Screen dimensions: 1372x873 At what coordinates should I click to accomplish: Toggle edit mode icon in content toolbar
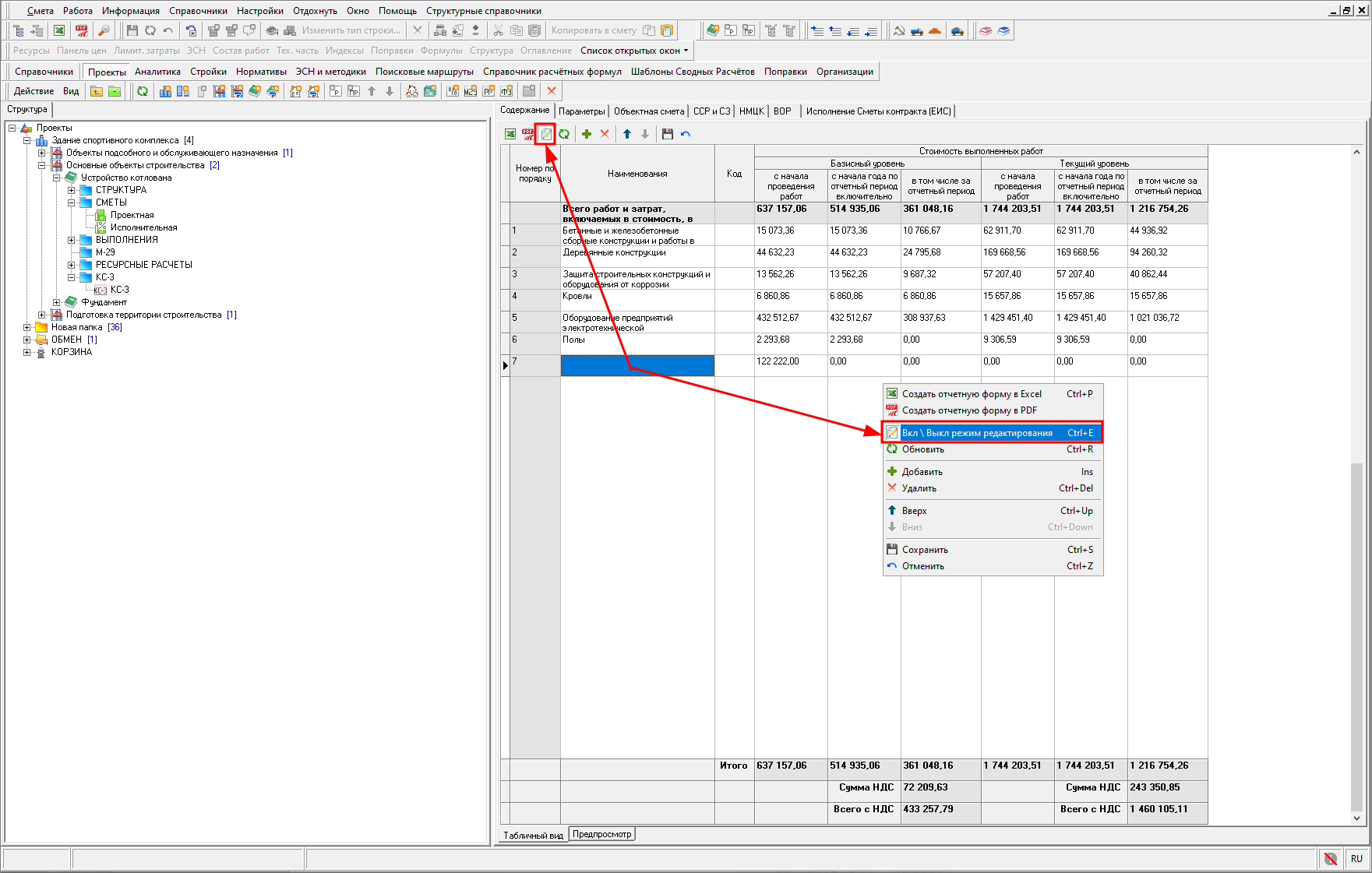[546, 134]
